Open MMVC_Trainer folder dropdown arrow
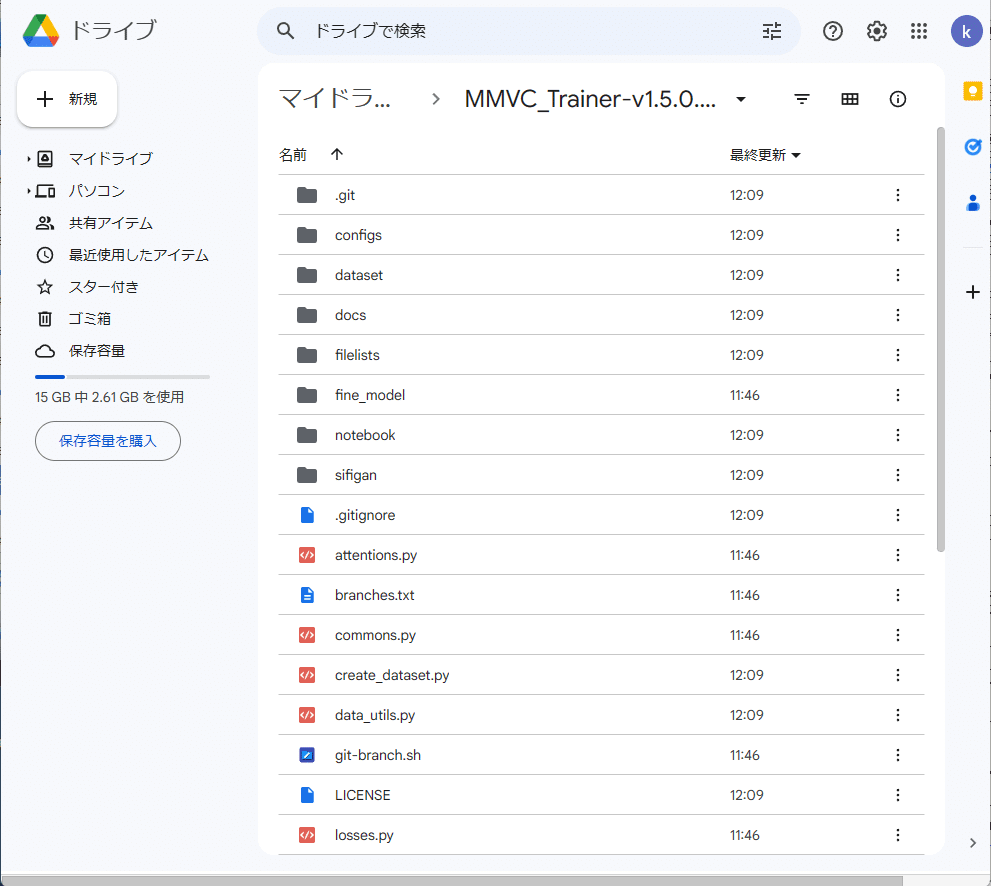This screenshot has width=991, height=886. (741, 99)
